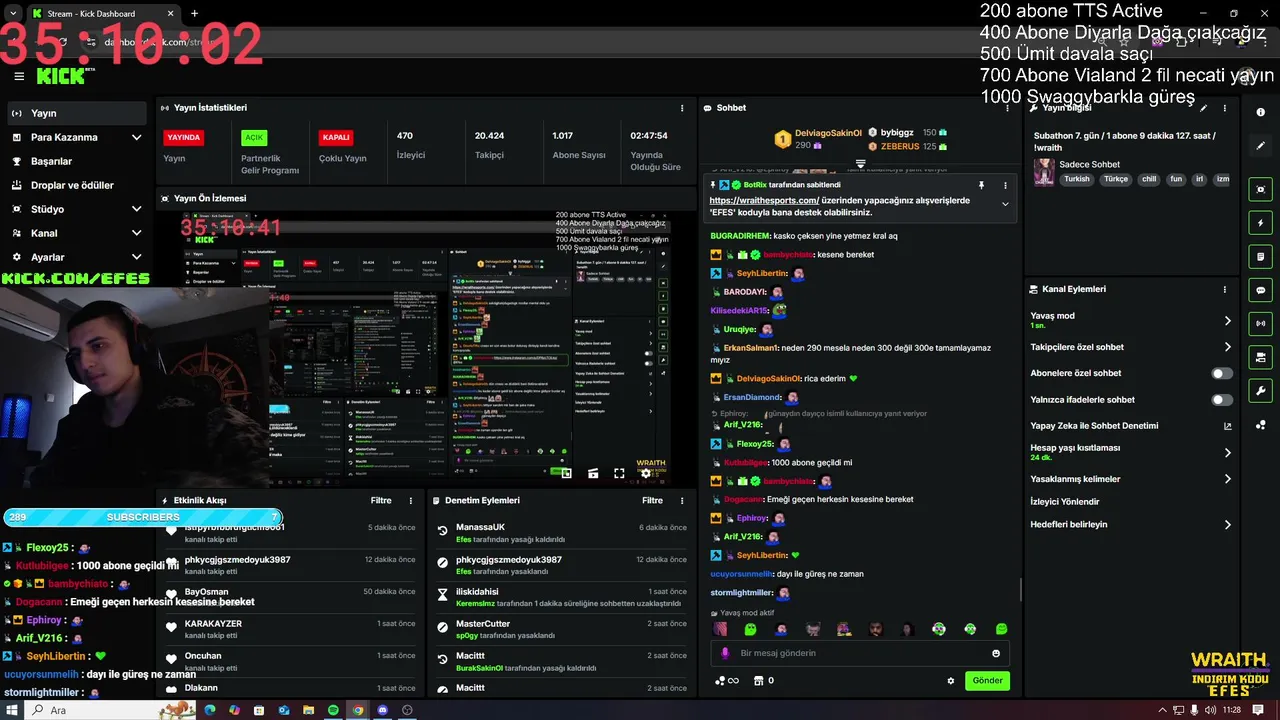Open the wraithesports.com link in pinned message
This screenshot has width=1280, height=720.
pyautogui.click(x=764, y=201)
